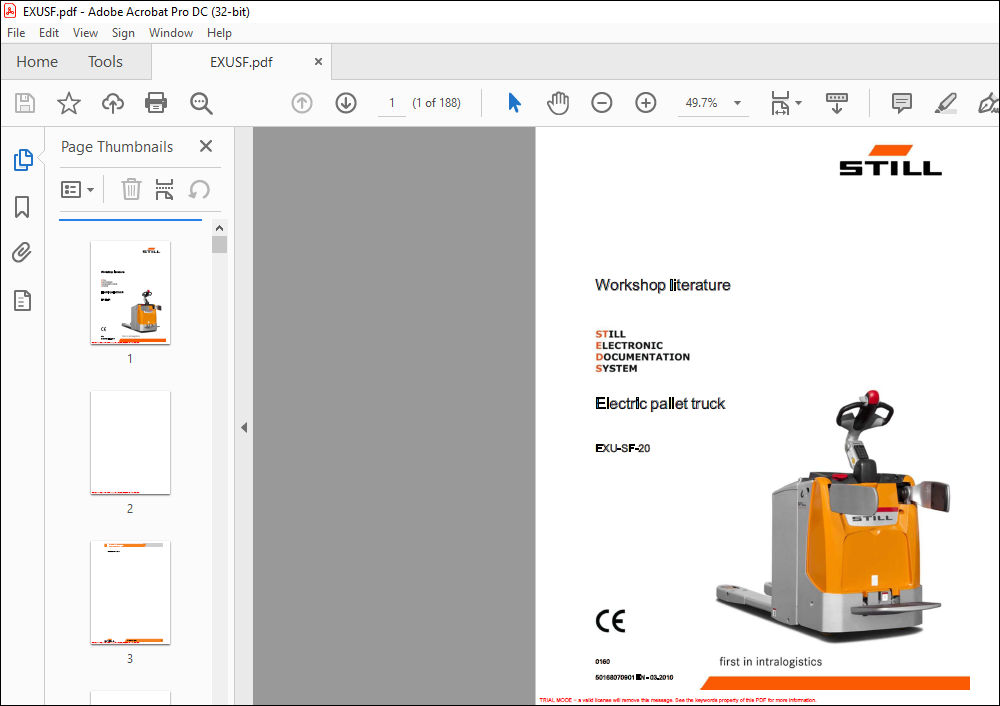Click the Save file icon
1000x706 pixels.
pyautogui.click(x=25, y=103)
